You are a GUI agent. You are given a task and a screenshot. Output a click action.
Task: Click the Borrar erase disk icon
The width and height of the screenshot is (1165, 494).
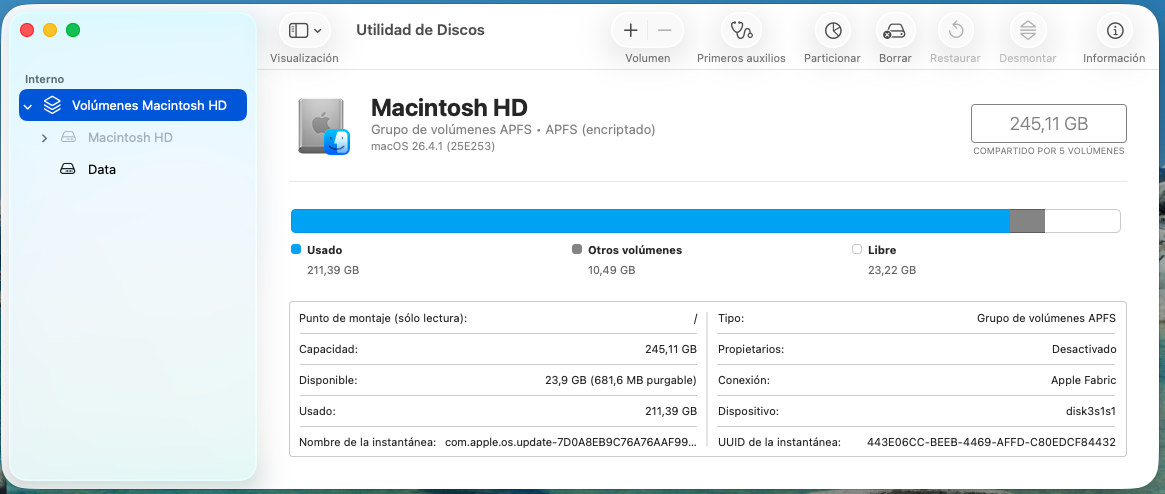point(894,30)
